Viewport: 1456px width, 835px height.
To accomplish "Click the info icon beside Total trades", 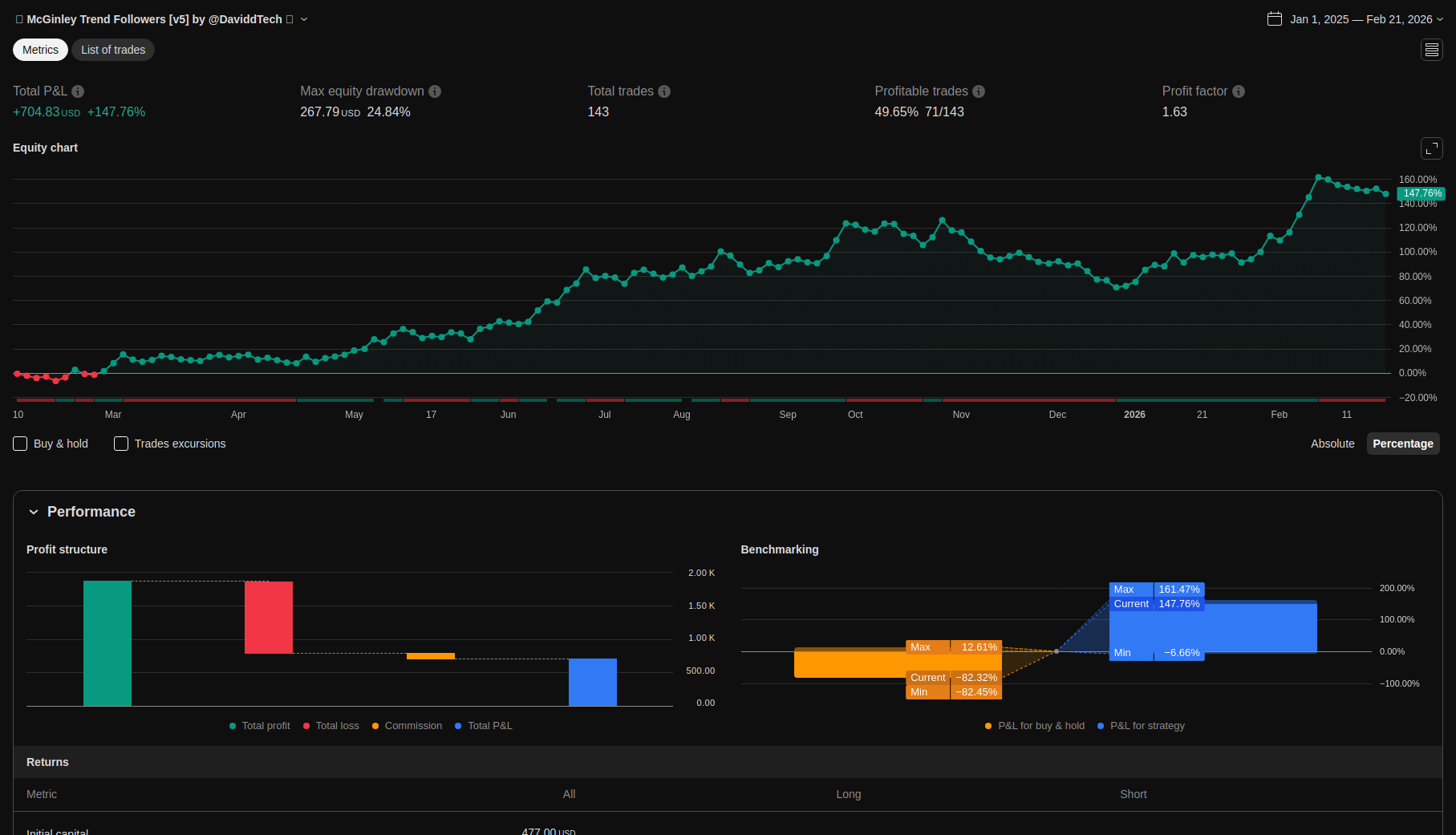I will [x=664, y=91].
